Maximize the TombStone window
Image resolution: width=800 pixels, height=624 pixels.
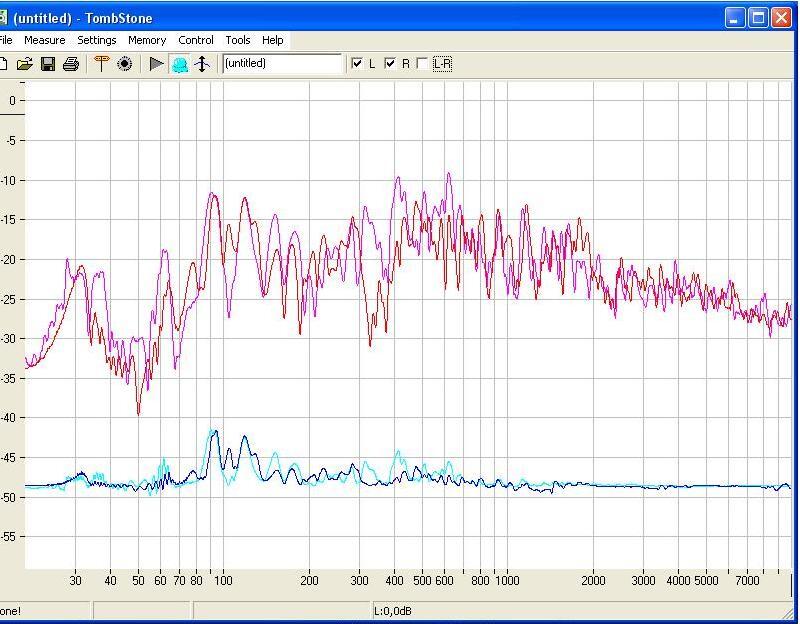(x=759, y=18)
